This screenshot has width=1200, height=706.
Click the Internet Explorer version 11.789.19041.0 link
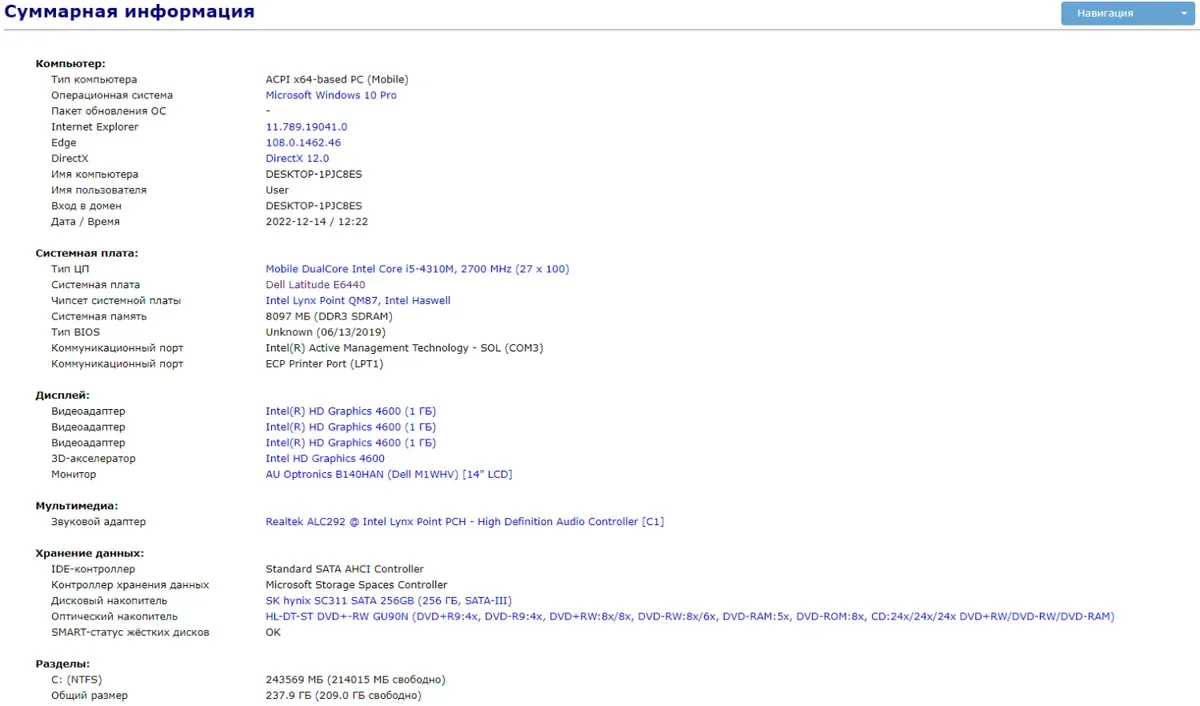click(x=306, y=127)
